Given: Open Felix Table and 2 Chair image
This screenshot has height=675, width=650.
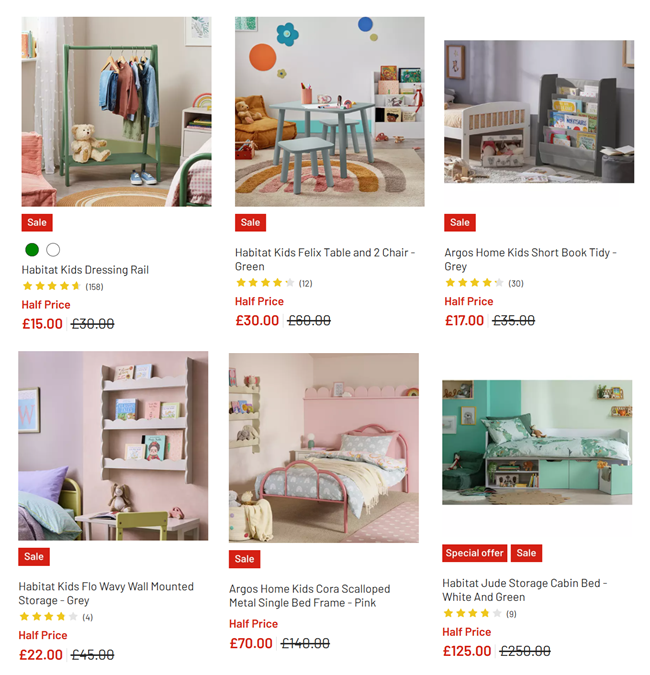Looking at the screenshot, I should pos(330,111).
